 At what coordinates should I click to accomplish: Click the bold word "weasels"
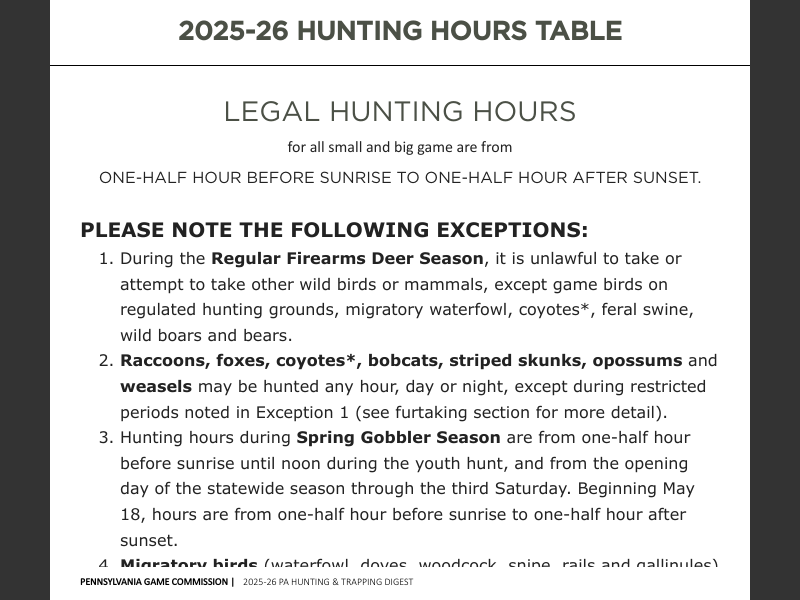pos(156,386)
